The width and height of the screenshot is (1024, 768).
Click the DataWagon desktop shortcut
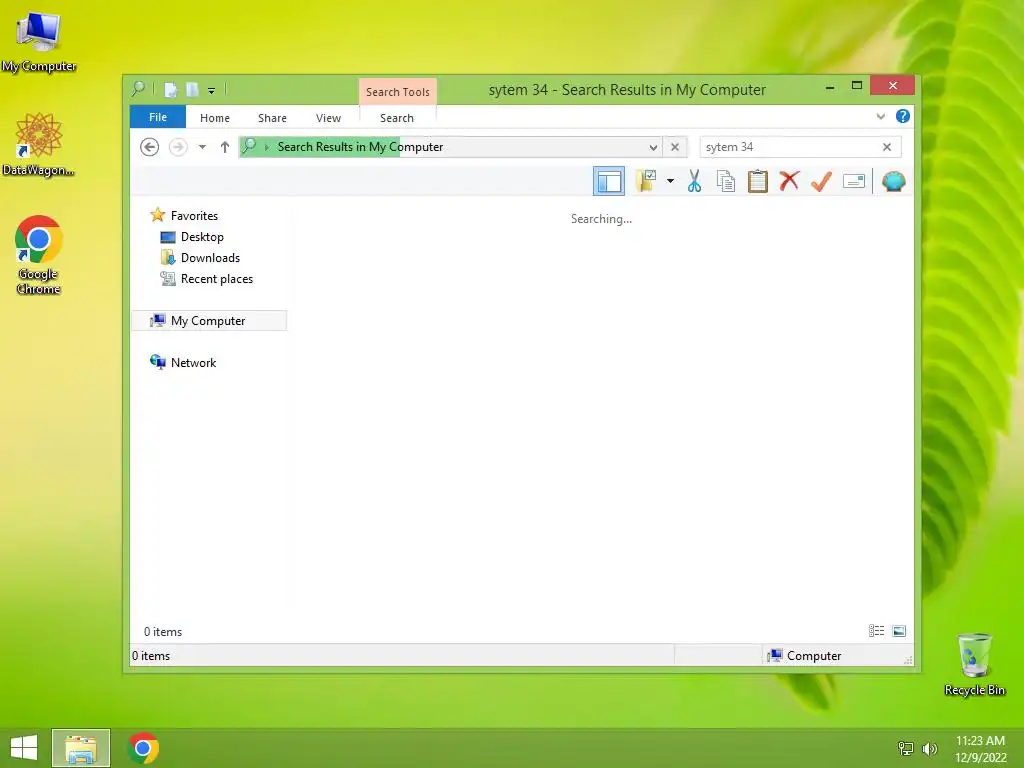[39, 145]
